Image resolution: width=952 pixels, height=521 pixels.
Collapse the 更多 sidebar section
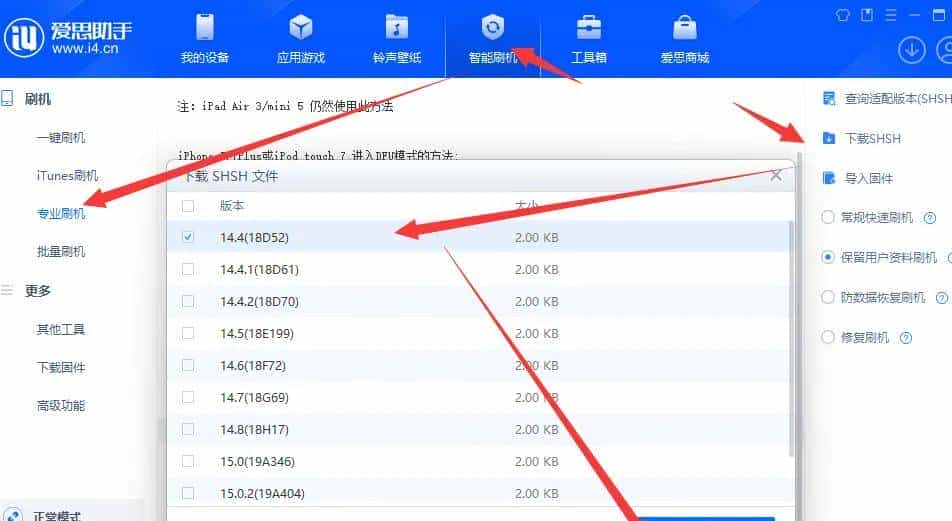pyautogui.click(x=38, y=291)
